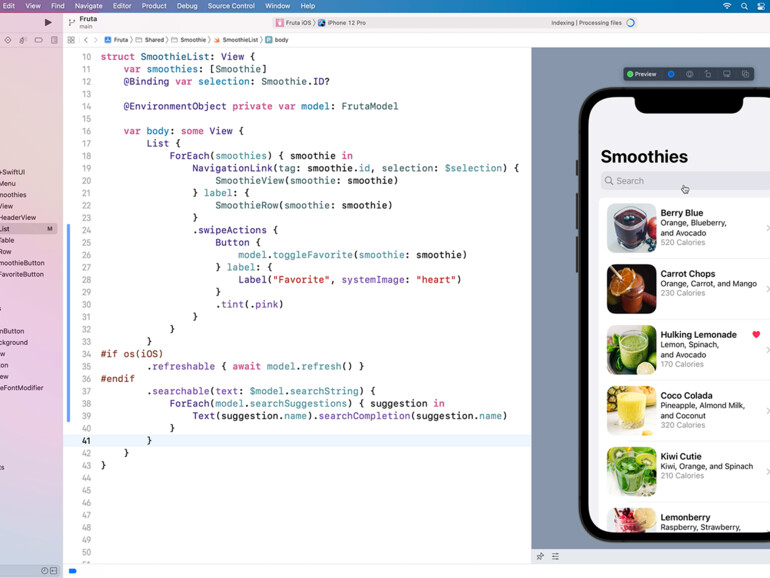Open canvas adjustment sliders icon below preview
This screenshot has height=578, width=770.
555,556
